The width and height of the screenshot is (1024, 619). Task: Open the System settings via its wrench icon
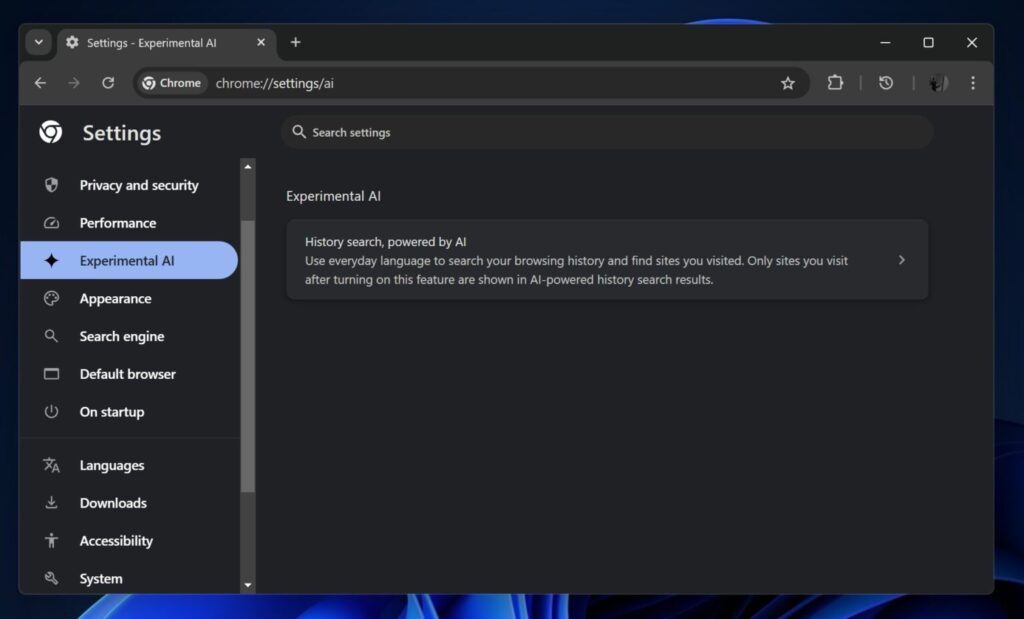click(x=51, y=578)
